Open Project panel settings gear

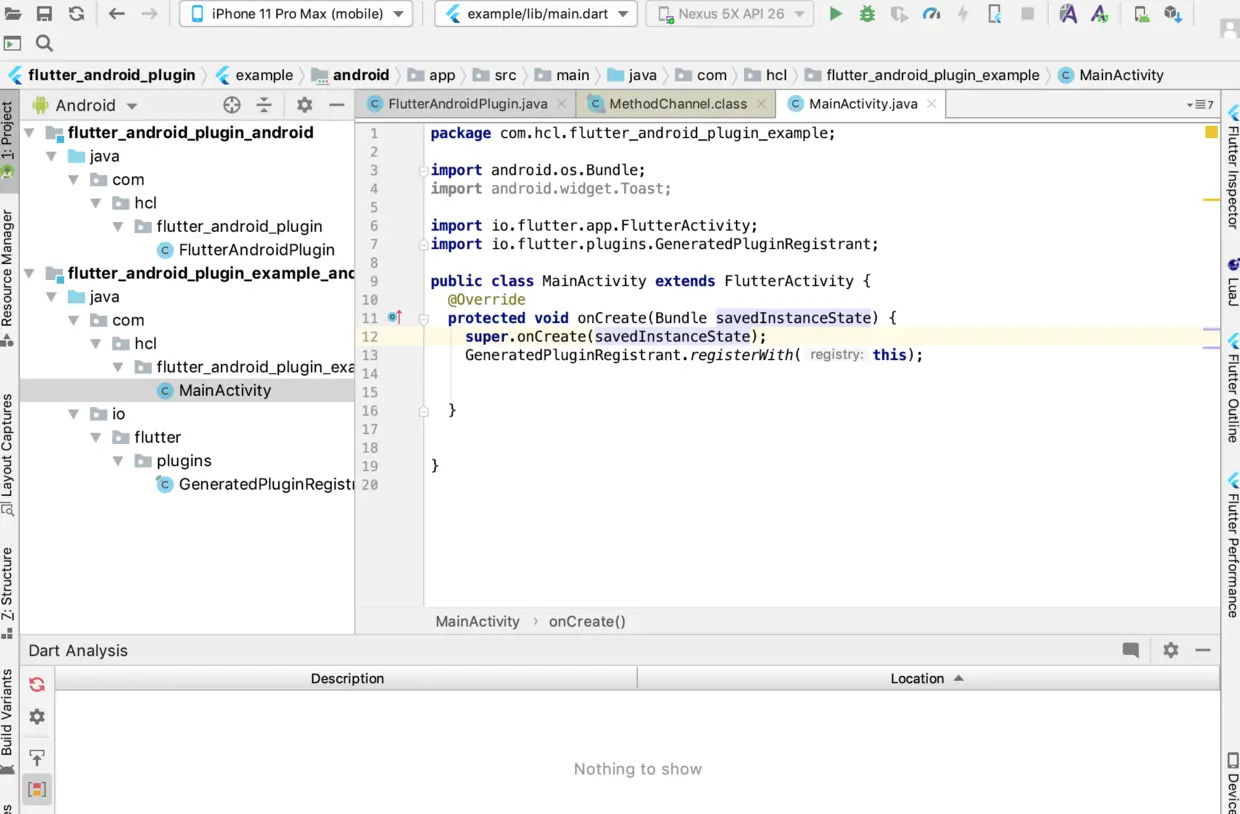point(305,105)
